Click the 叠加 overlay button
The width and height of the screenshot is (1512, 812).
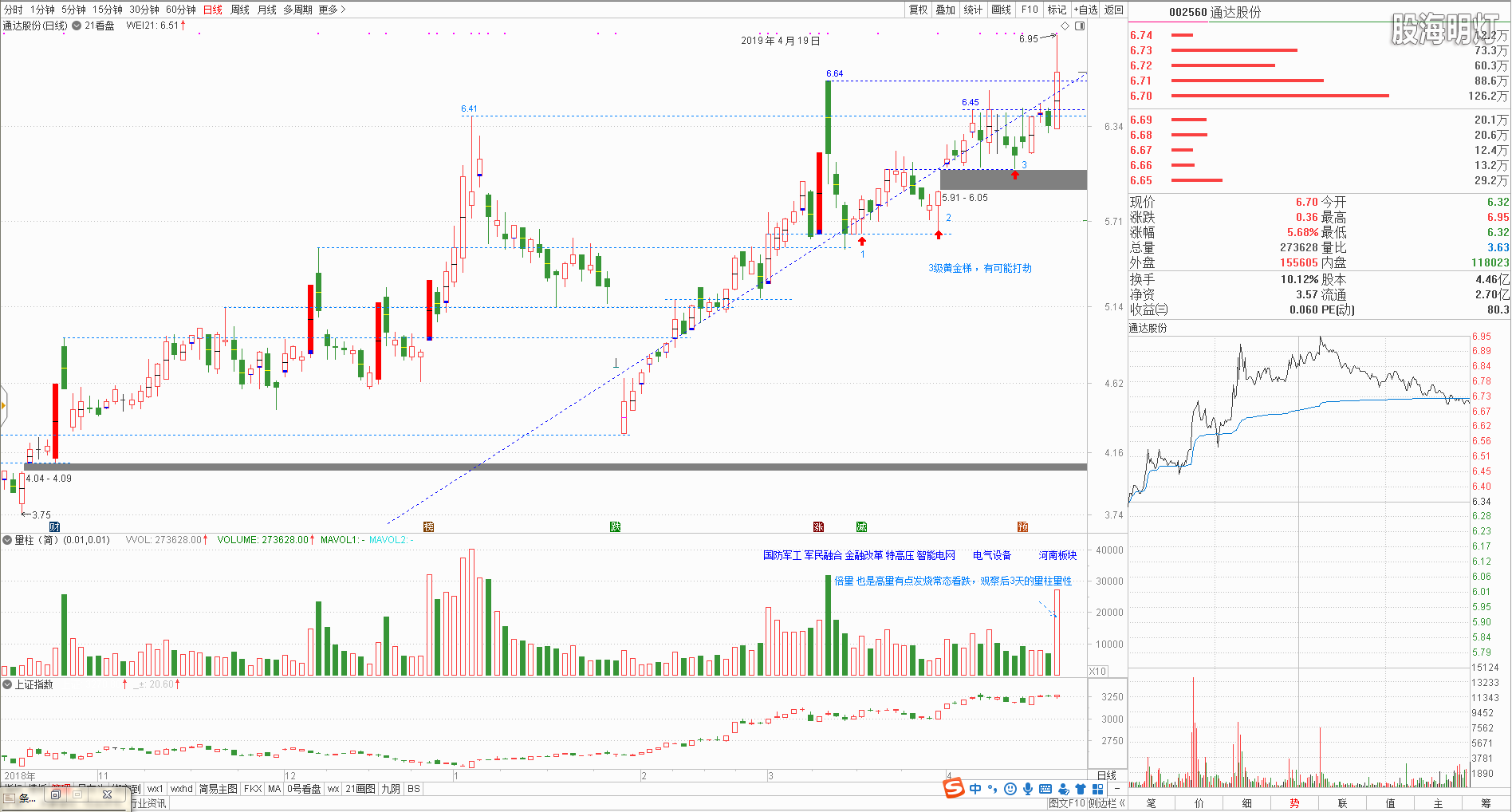946,10
